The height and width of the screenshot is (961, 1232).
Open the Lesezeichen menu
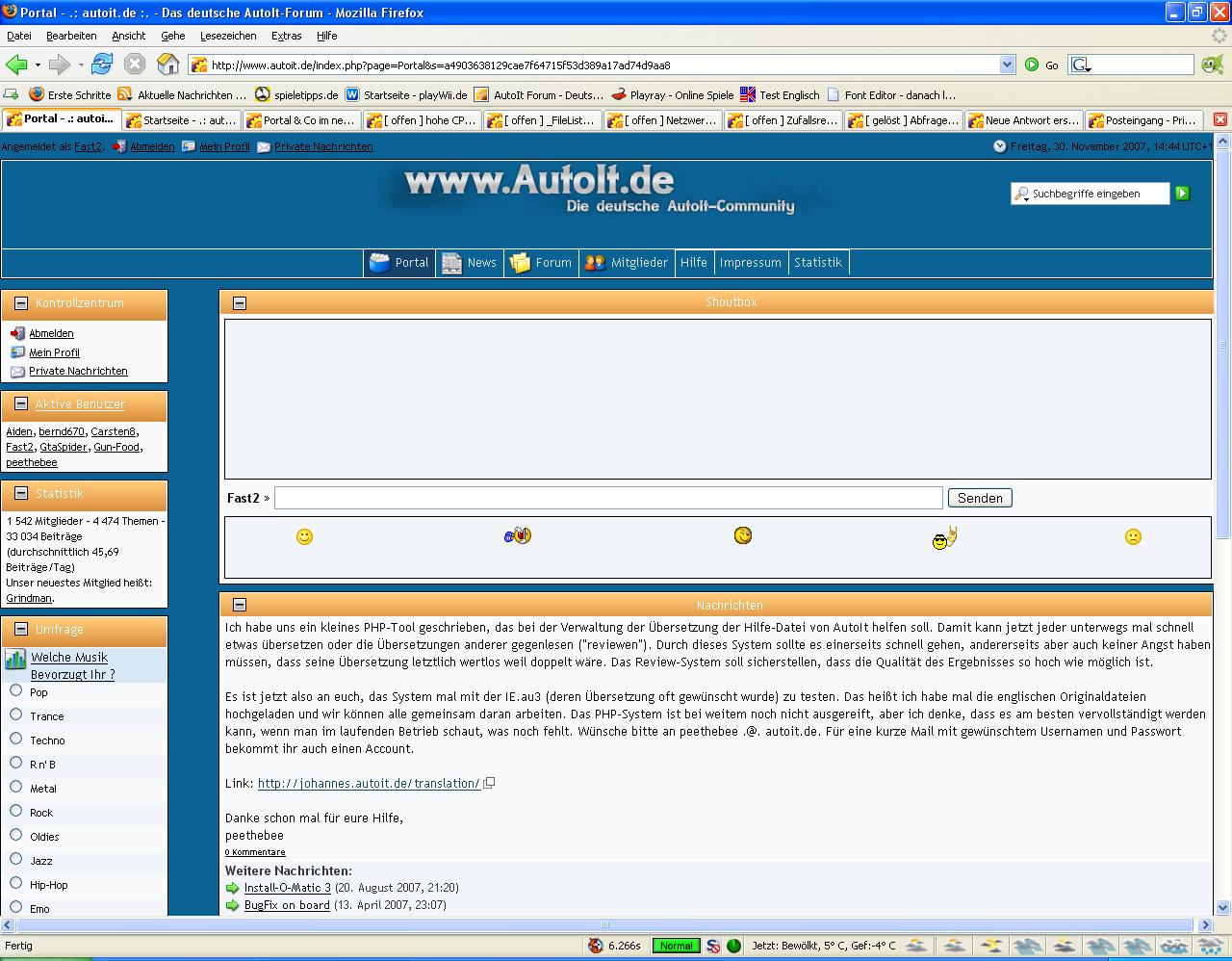[x=228, y=36]
